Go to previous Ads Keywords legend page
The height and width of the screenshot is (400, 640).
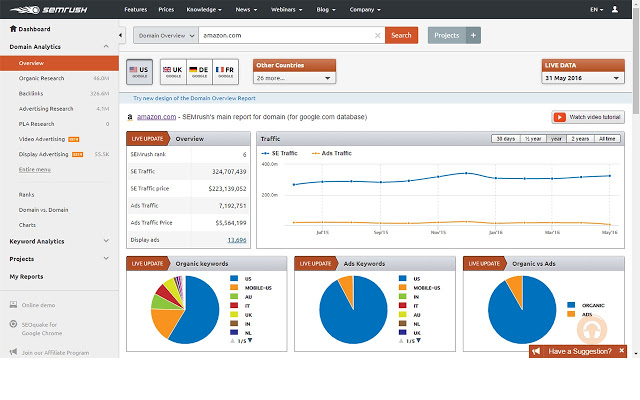(x=401, y=340)
